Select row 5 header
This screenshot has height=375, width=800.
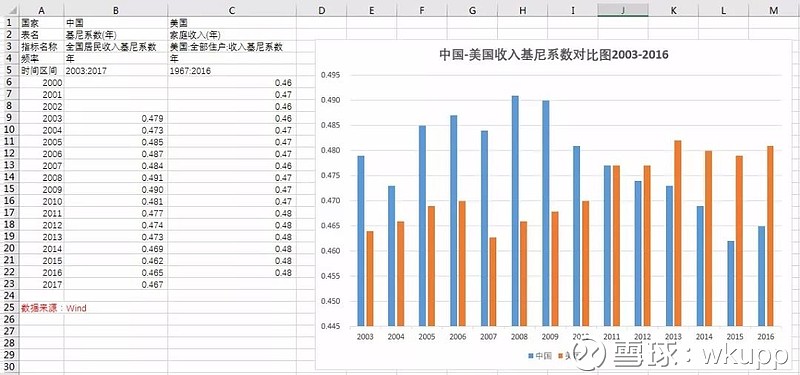click(x=9, y=70)
